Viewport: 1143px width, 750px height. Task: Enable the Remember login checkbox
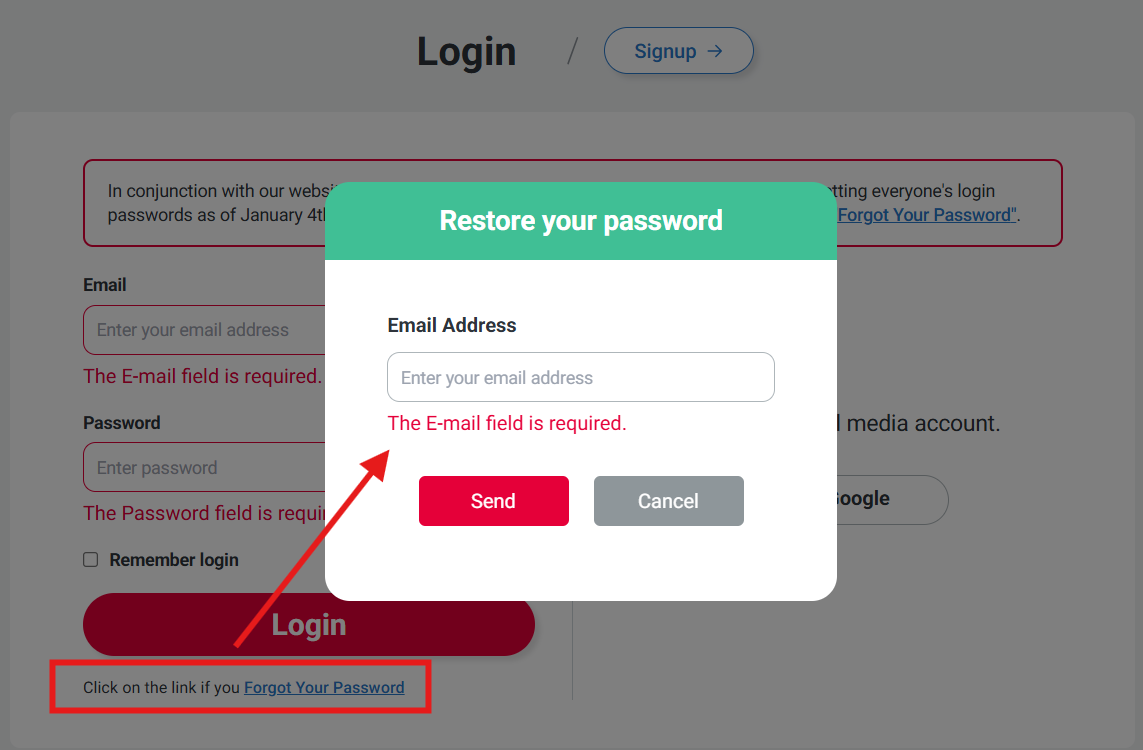point(91,560)
